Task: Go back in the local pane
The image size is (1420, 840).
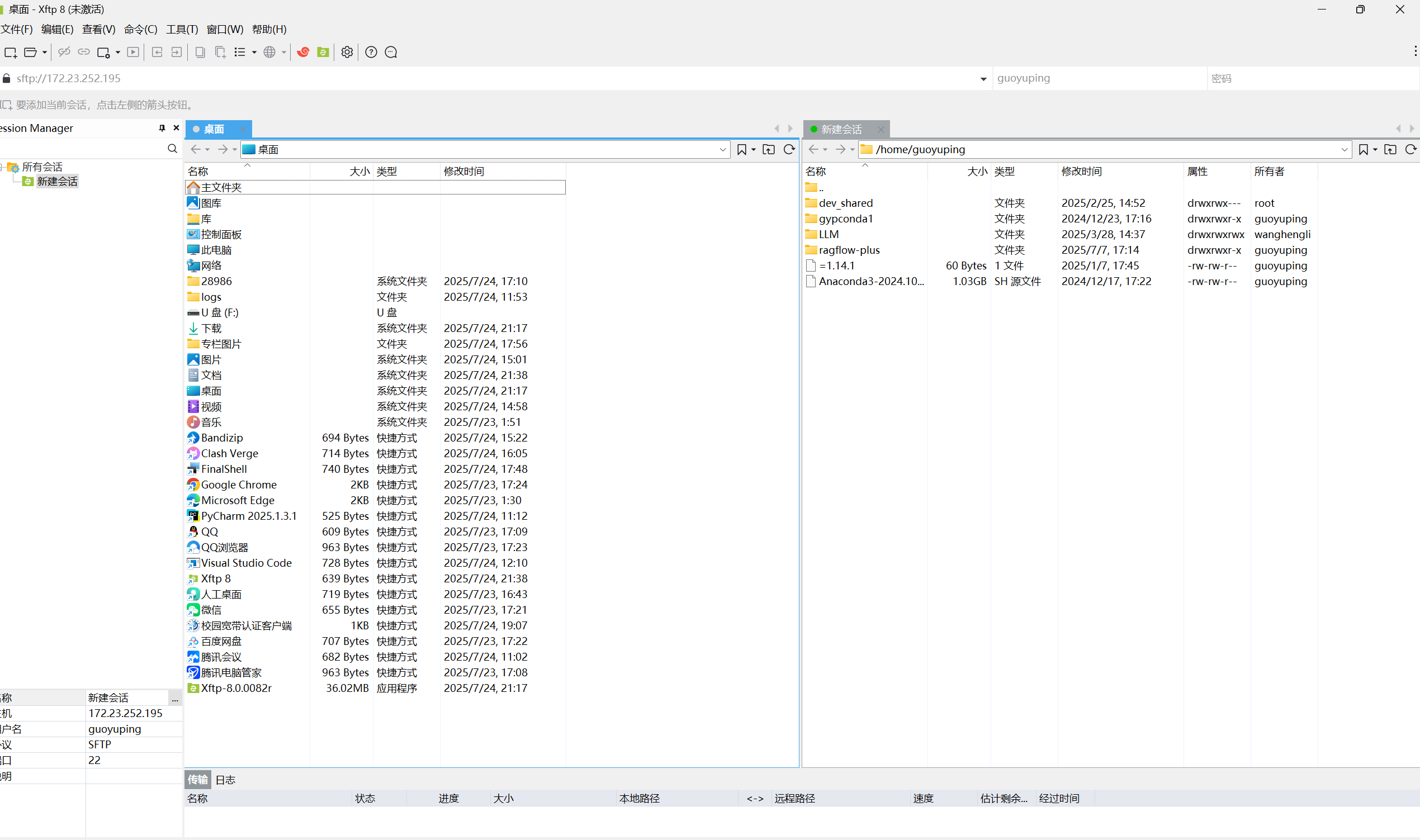Action: click(195, 149)
